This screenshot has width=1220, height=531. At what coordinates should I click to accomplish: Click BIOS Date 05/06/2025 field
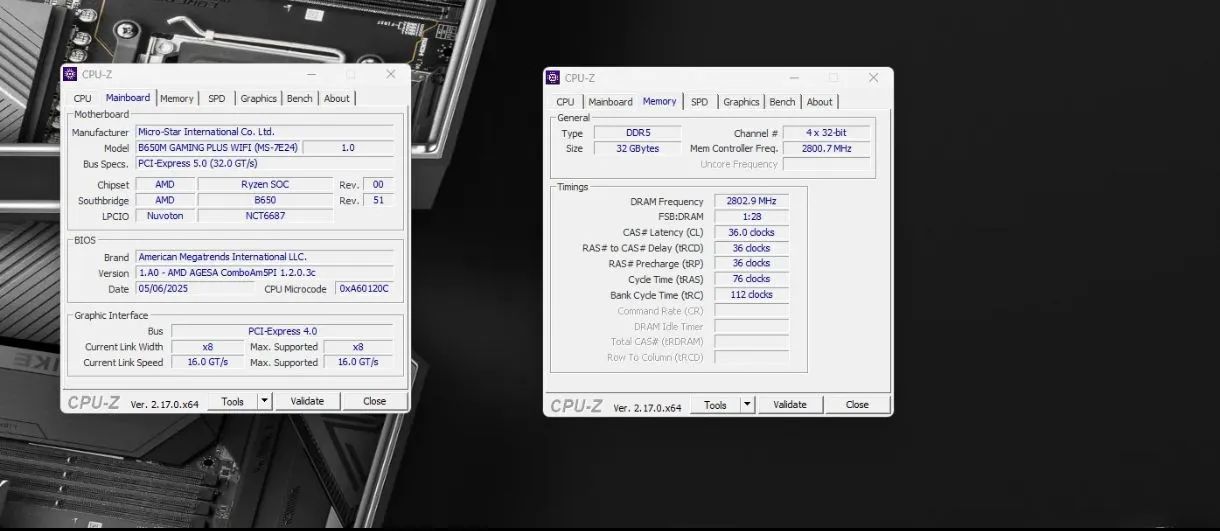[194, 288]
